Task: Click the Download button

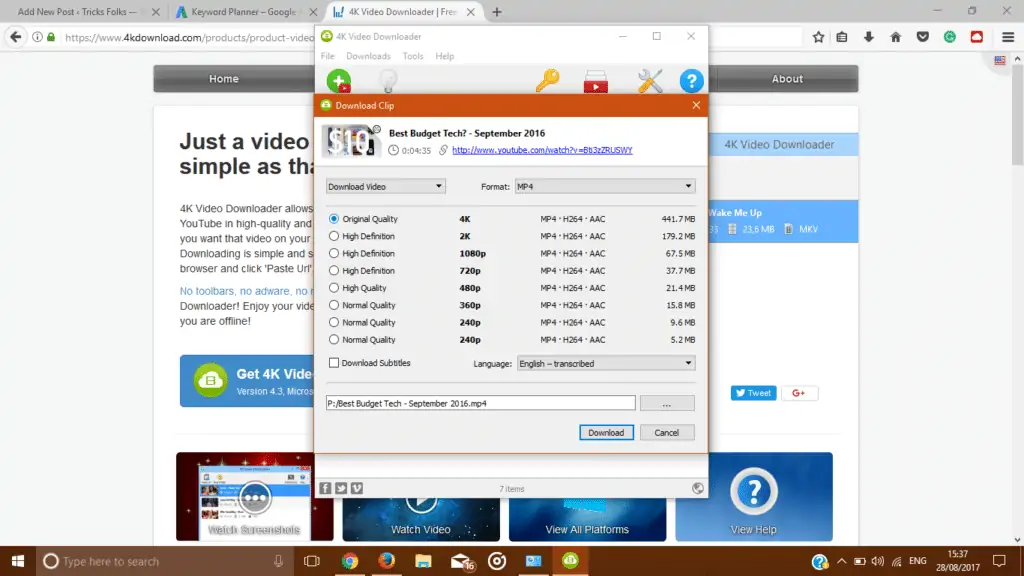Action: (606, 432)
